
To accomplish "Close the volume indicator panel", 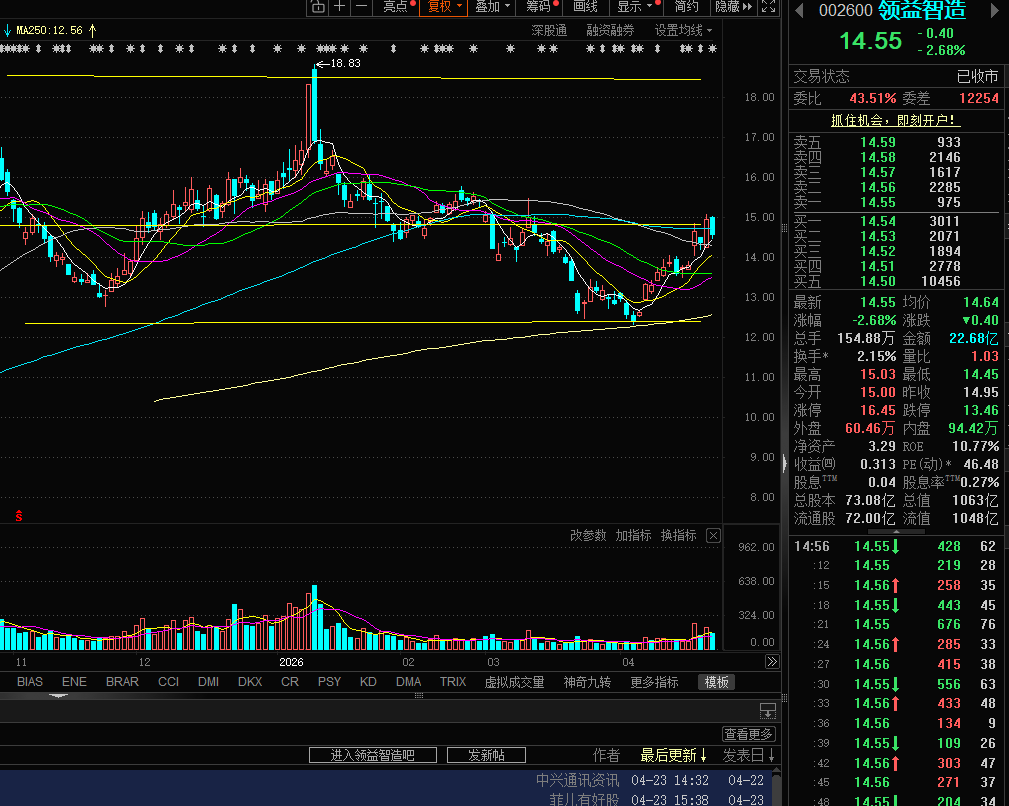I will (713, 535).
